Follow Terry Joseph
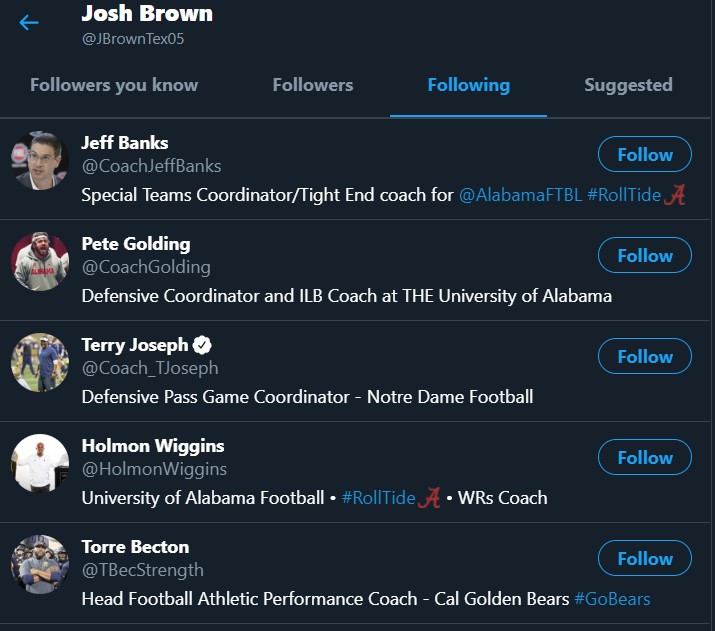The width and height of the screenshot is (715, 631). [645, 357]
